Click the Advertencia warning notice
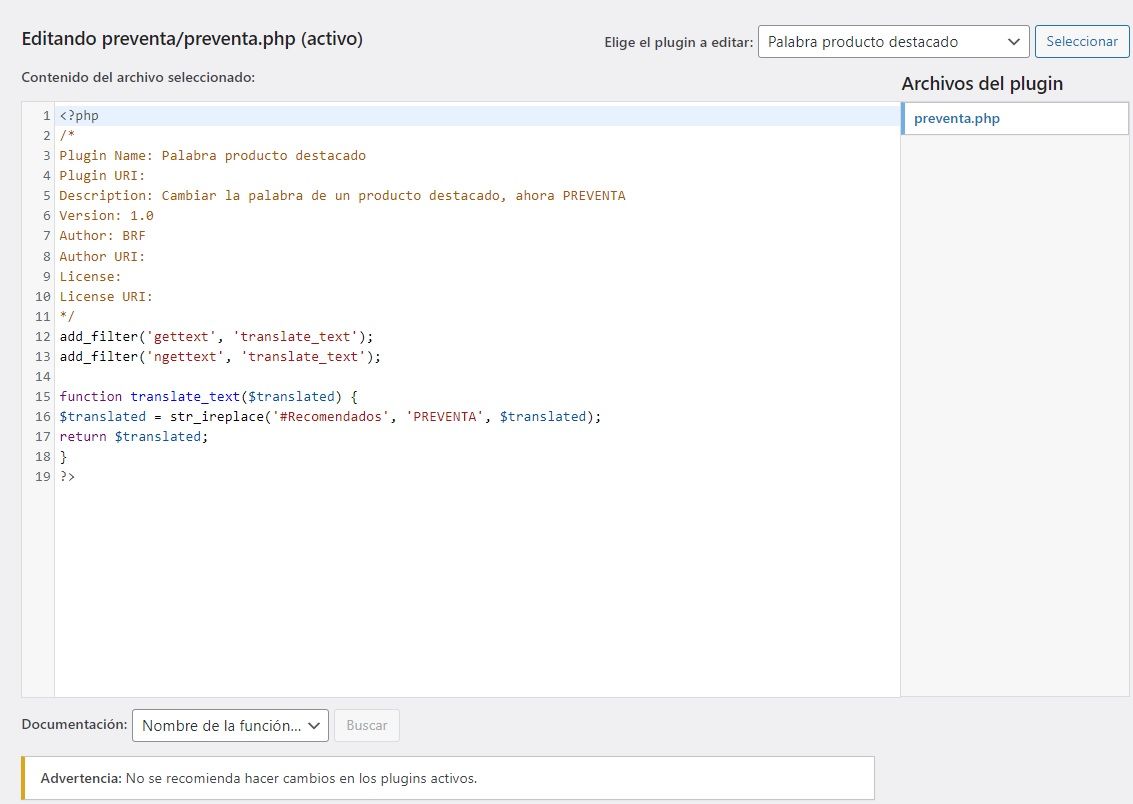This screenshot has width=1133, height=804. (x=448, y=778)
